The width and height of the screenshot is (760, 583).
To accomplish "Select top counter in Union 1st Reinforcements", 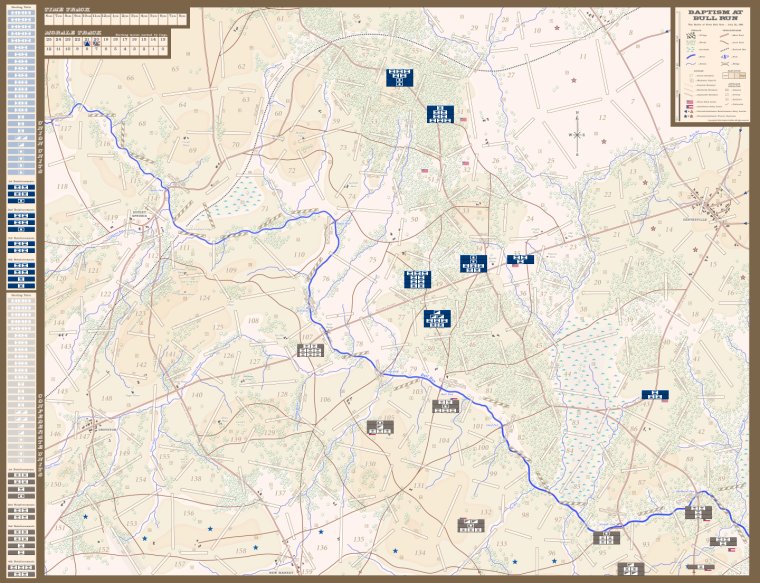I will coord(21,187).
